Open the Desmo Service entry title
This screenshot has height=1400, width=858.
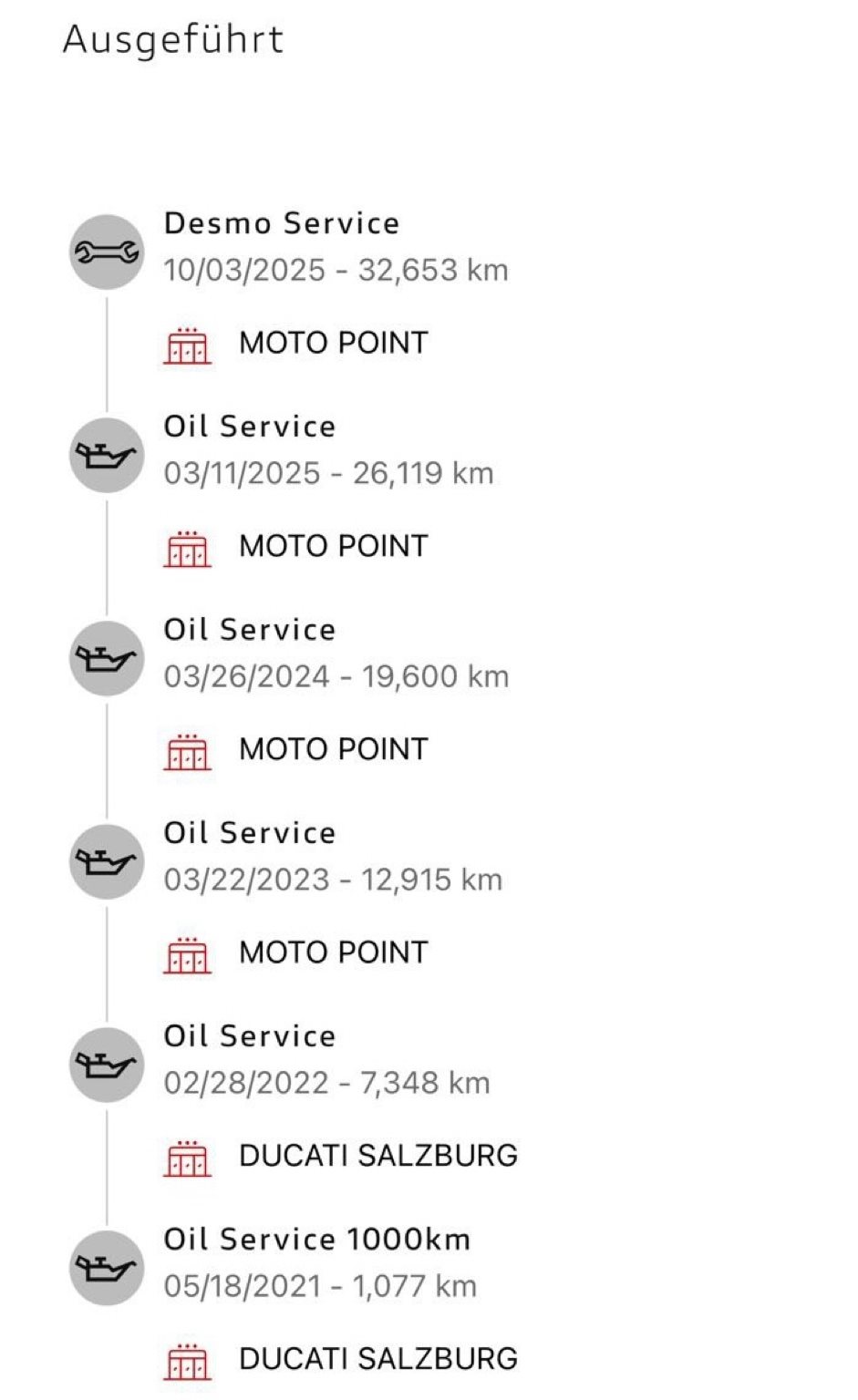pos(281,223)
